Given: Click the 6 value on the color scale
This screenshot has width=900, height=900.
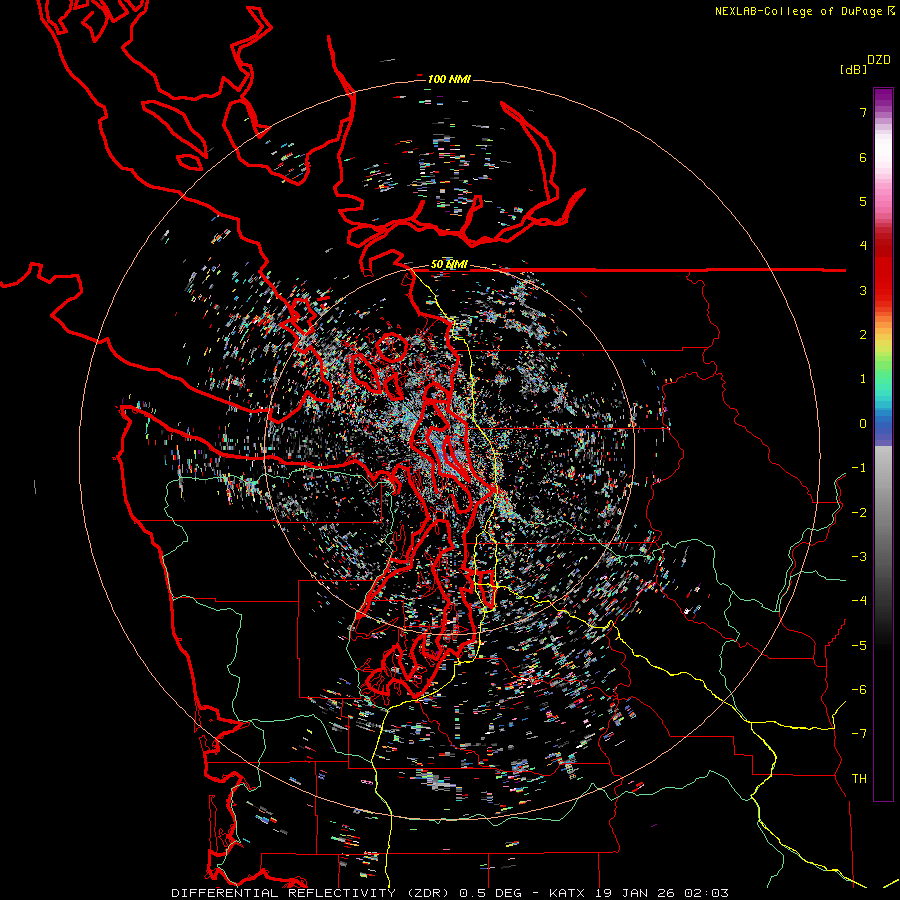Looking at the screenshot, I should (x=863, y=157).
